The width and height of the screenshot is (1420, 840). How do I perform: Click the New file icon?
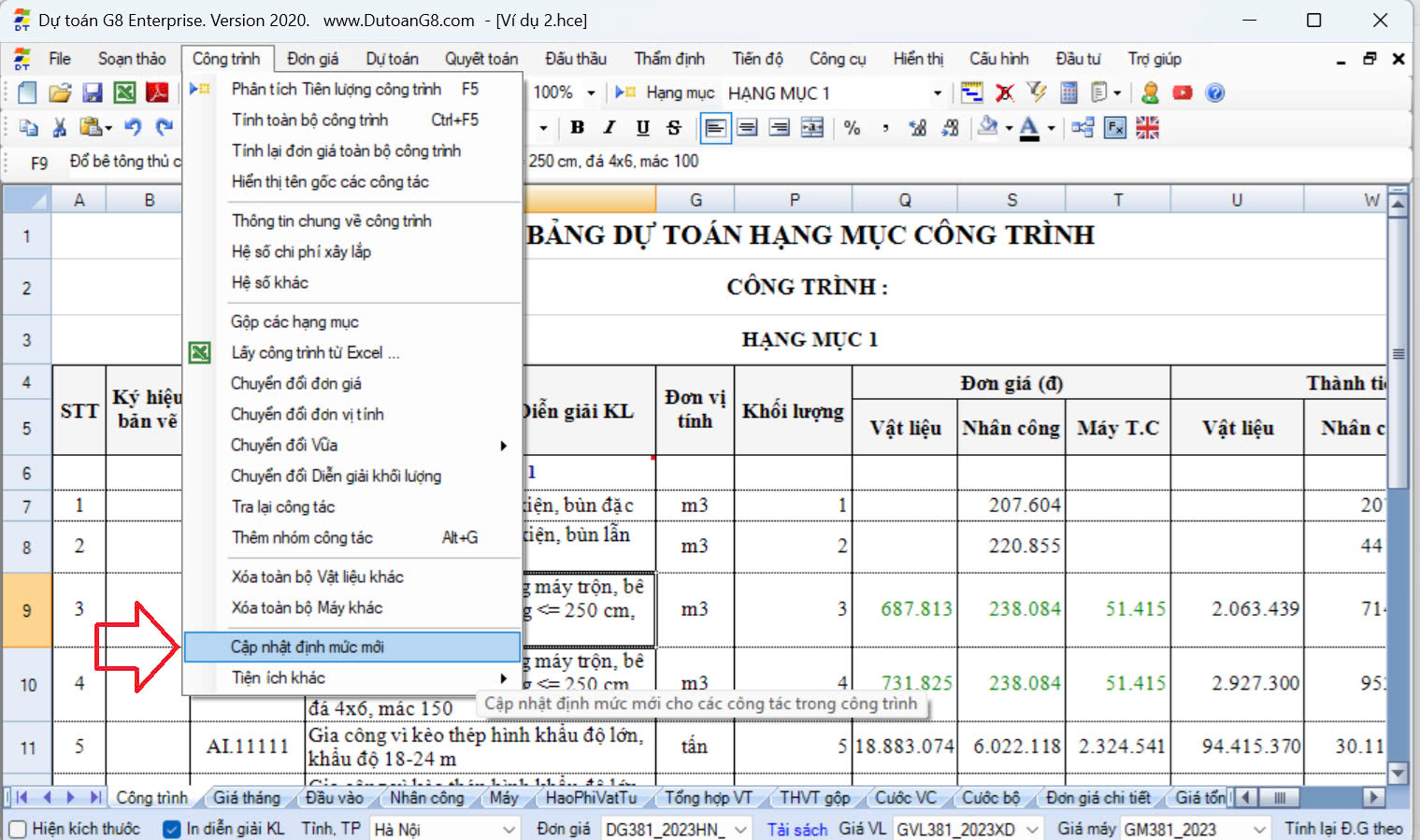(27, 93)
